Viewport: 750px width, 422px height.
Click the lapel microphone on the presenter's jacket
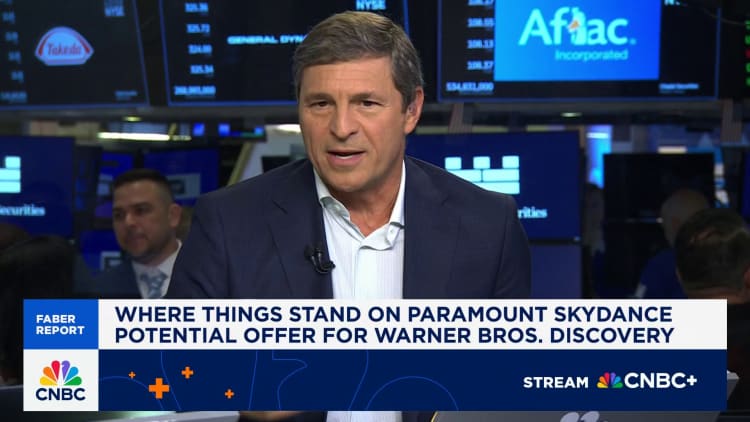pos(319,259)
